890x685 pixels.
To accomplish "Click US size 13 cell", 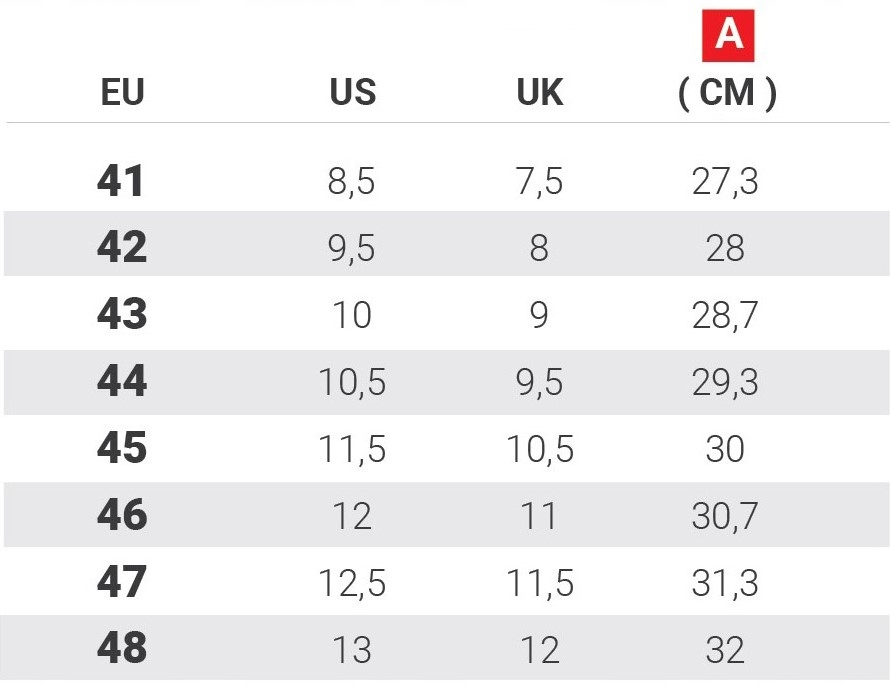I will (351, 649).
